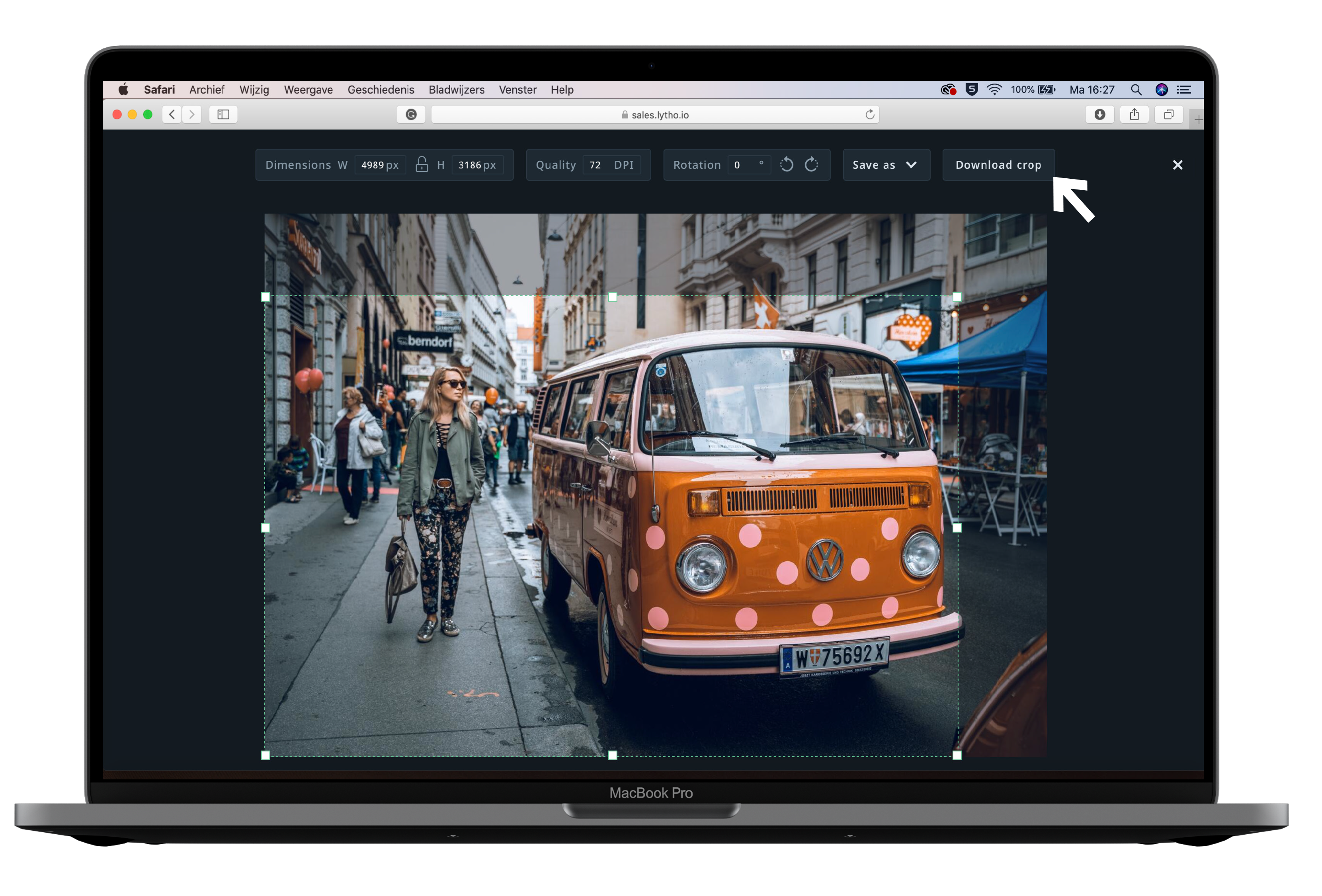Reload the sales.lytho.io page

(x=870, y=114)
